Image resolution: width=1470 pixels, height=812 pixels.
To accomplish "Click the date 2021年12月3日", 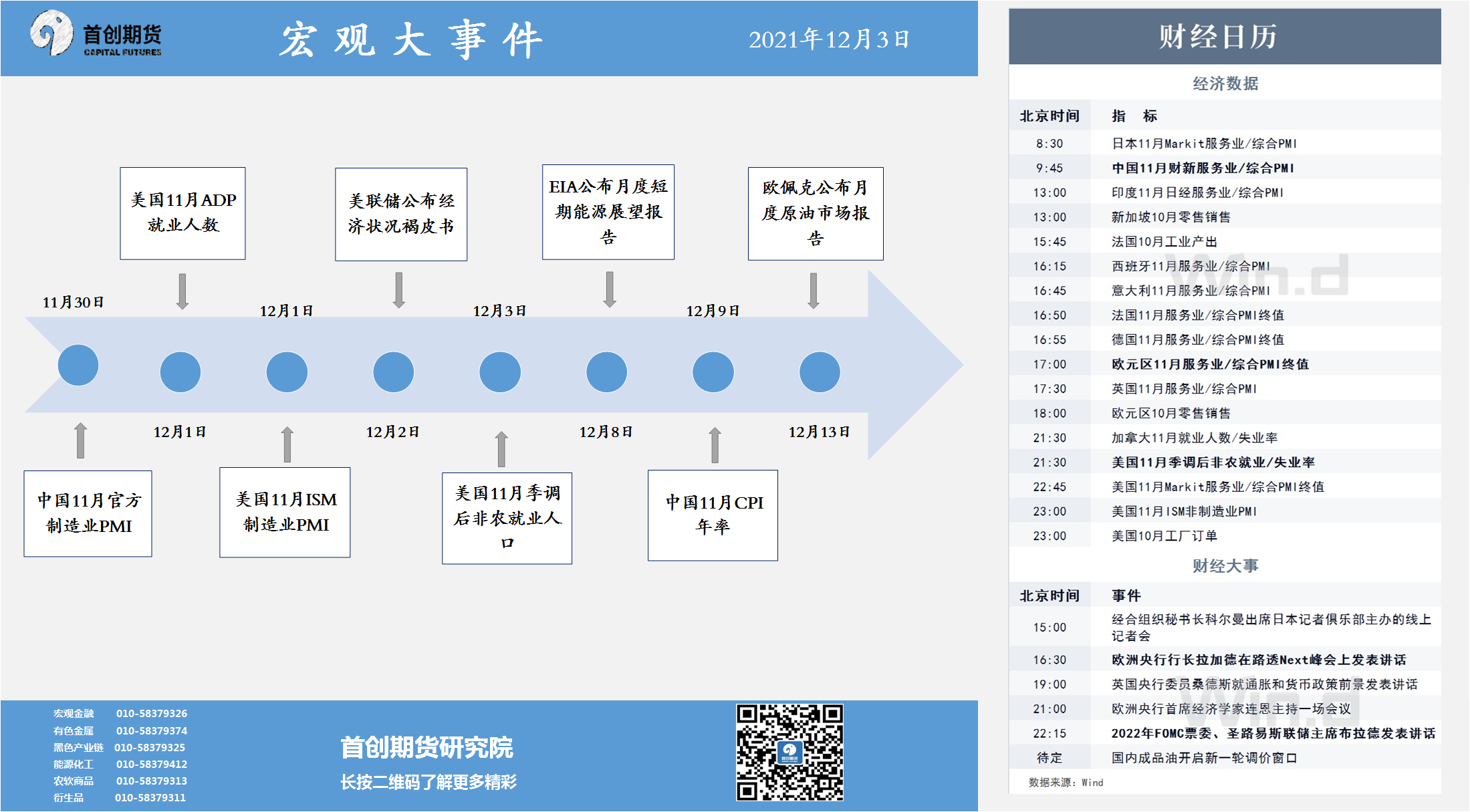I will [x=829, y=39].
